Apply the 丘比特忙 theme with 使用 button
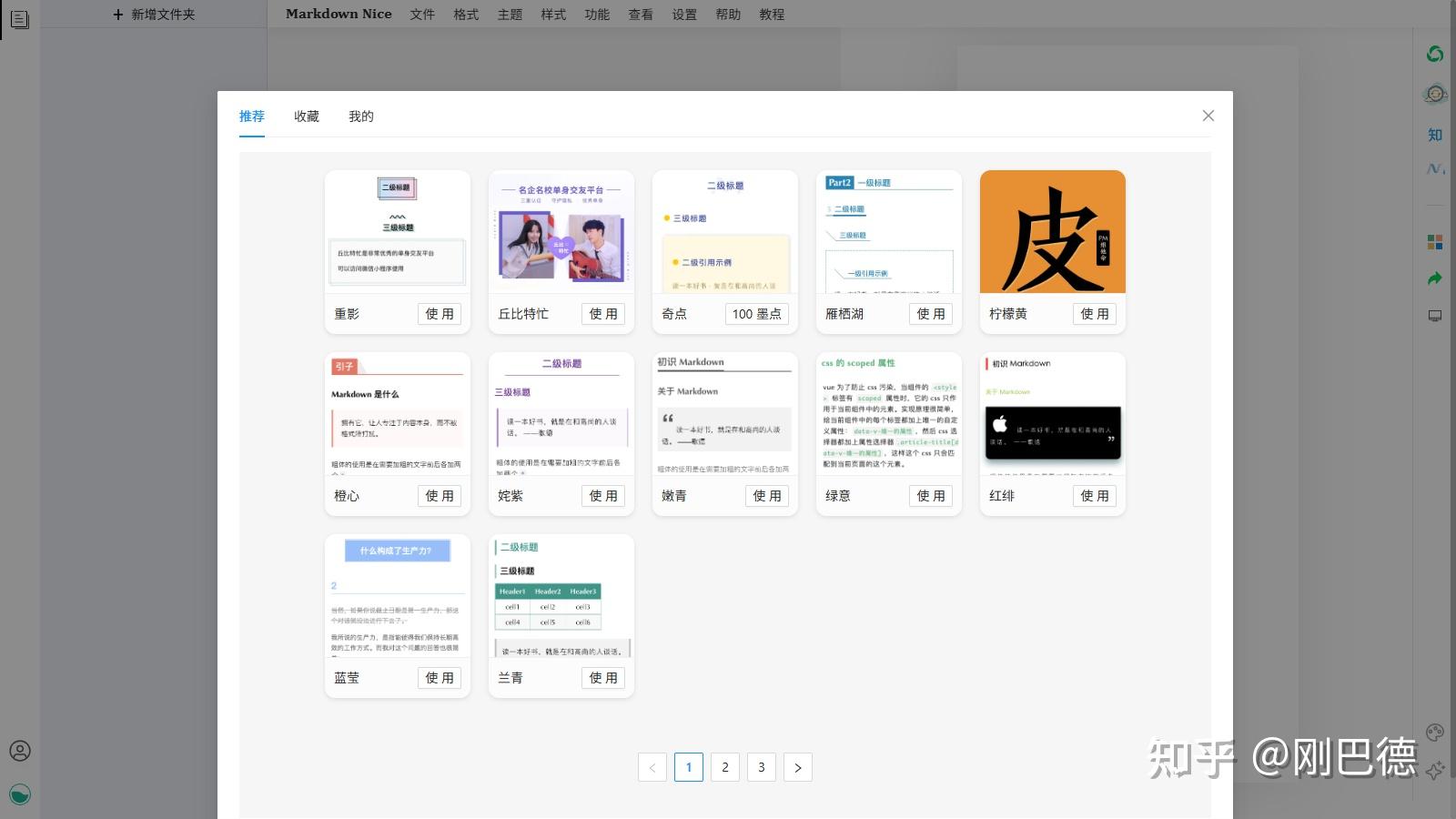 click(603, 314)
